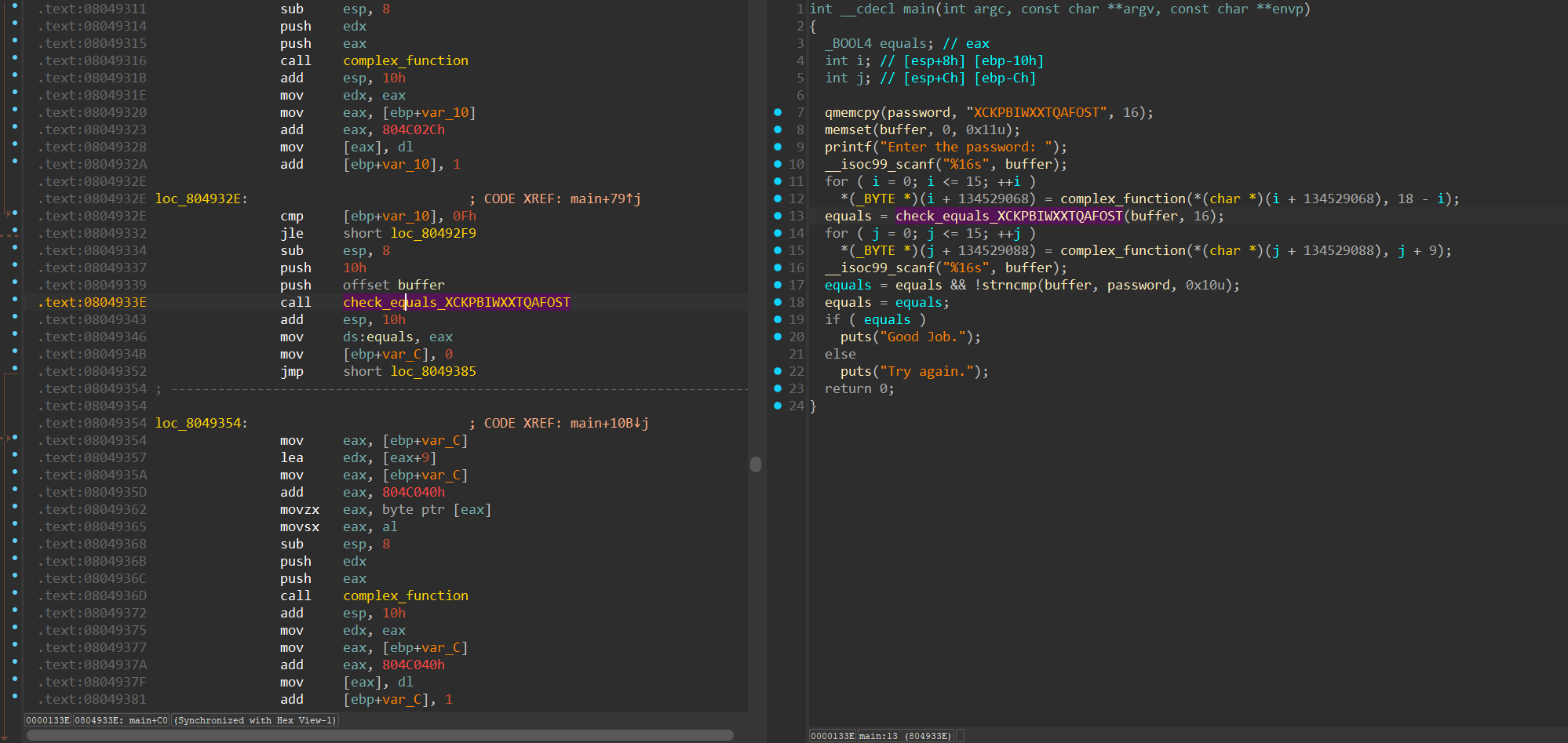
Task: Click the 'if ( equals )' condition
Action: click(x=876, y=319)
